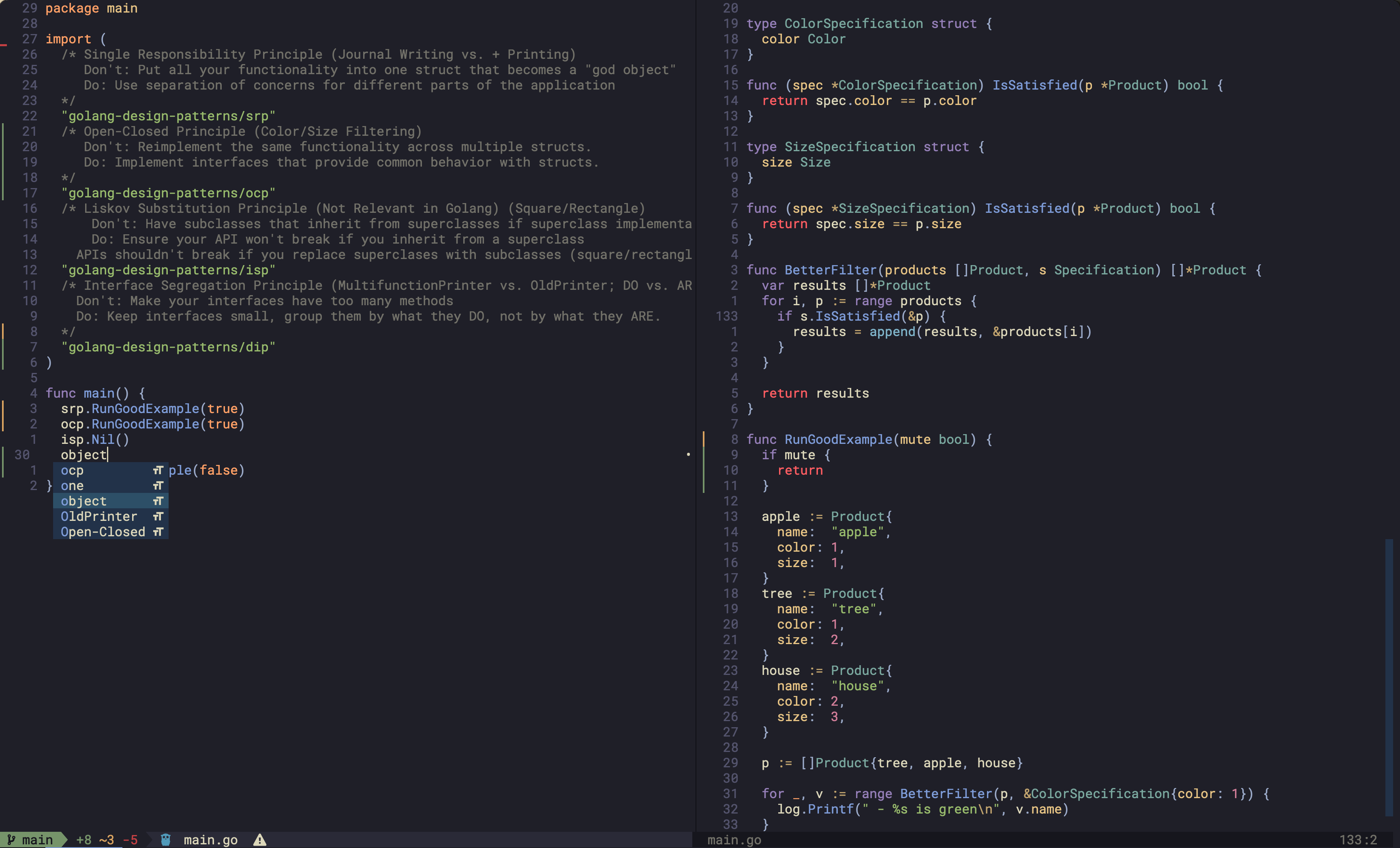Click the text-kind icon beside 'OldPrinter' suggestion
Screen dimensions: 1400x848
158,516
